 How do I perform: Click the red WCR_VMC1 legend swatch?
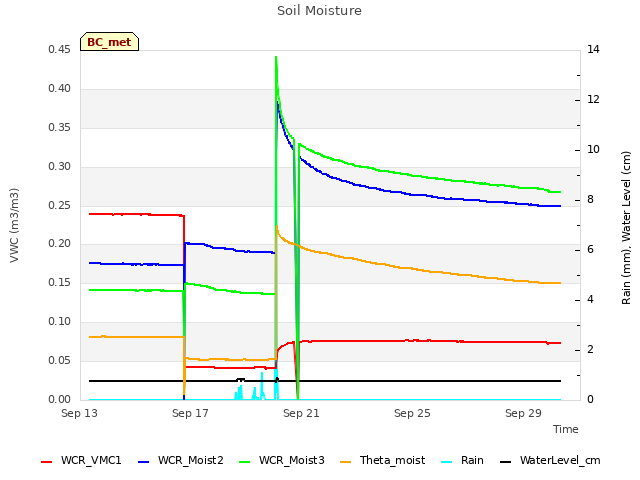(x=47, y=462)
